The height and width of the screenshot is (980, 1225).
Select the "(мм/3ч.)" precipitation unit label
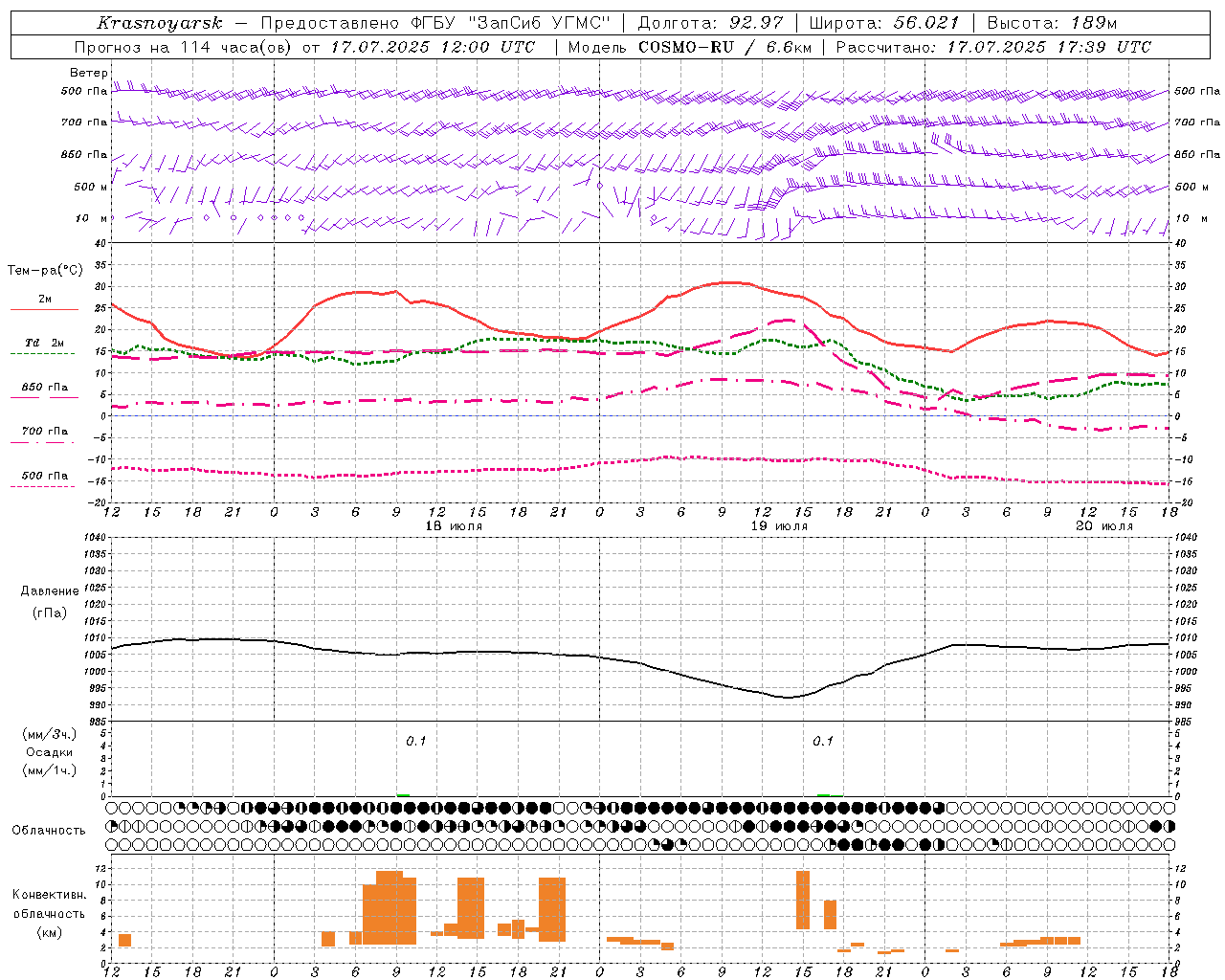(49, 734)
